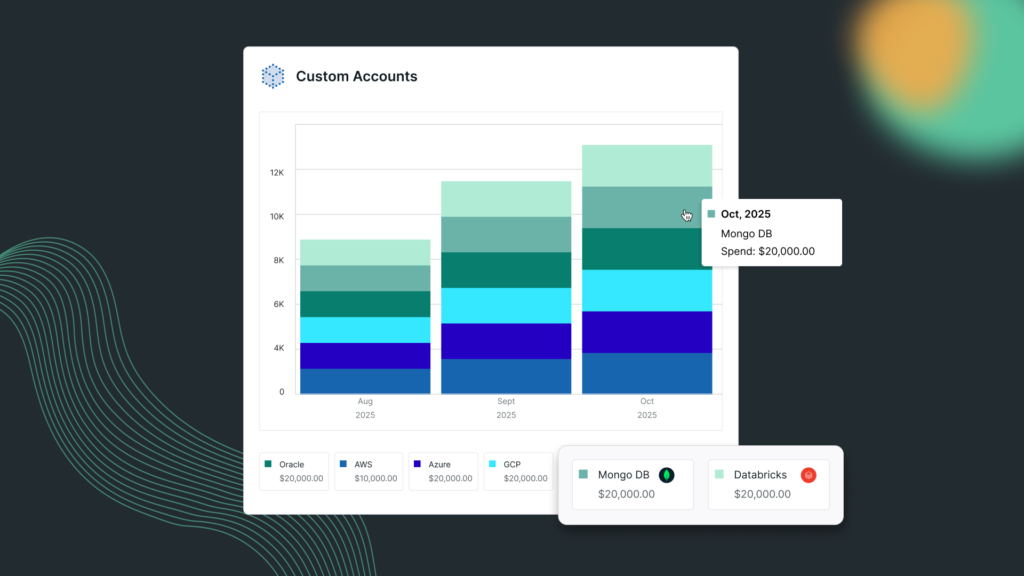This screenshot has width=1024, height=576.
Task: Select the topmost segment of the Aug bar
Action: [x=365, y=252]
